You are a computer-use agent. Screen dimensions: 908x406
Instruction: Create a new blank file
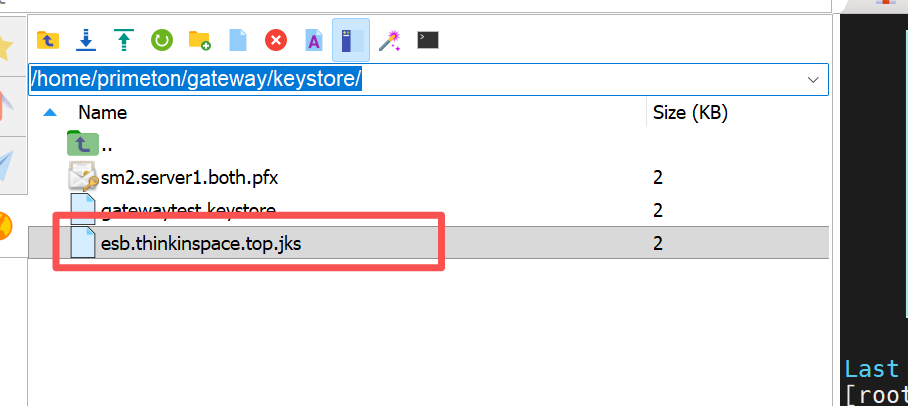click(238, 40)
